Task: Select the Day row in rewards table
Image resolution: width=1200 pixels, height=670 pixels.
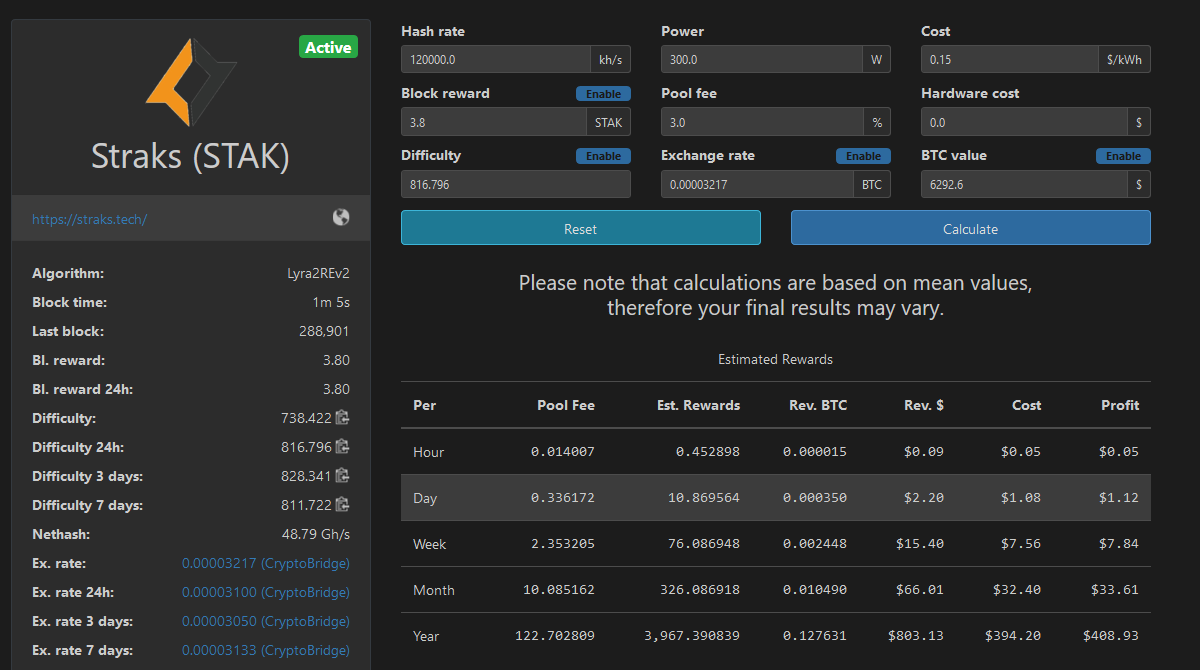Action: (x=776, y=498)
